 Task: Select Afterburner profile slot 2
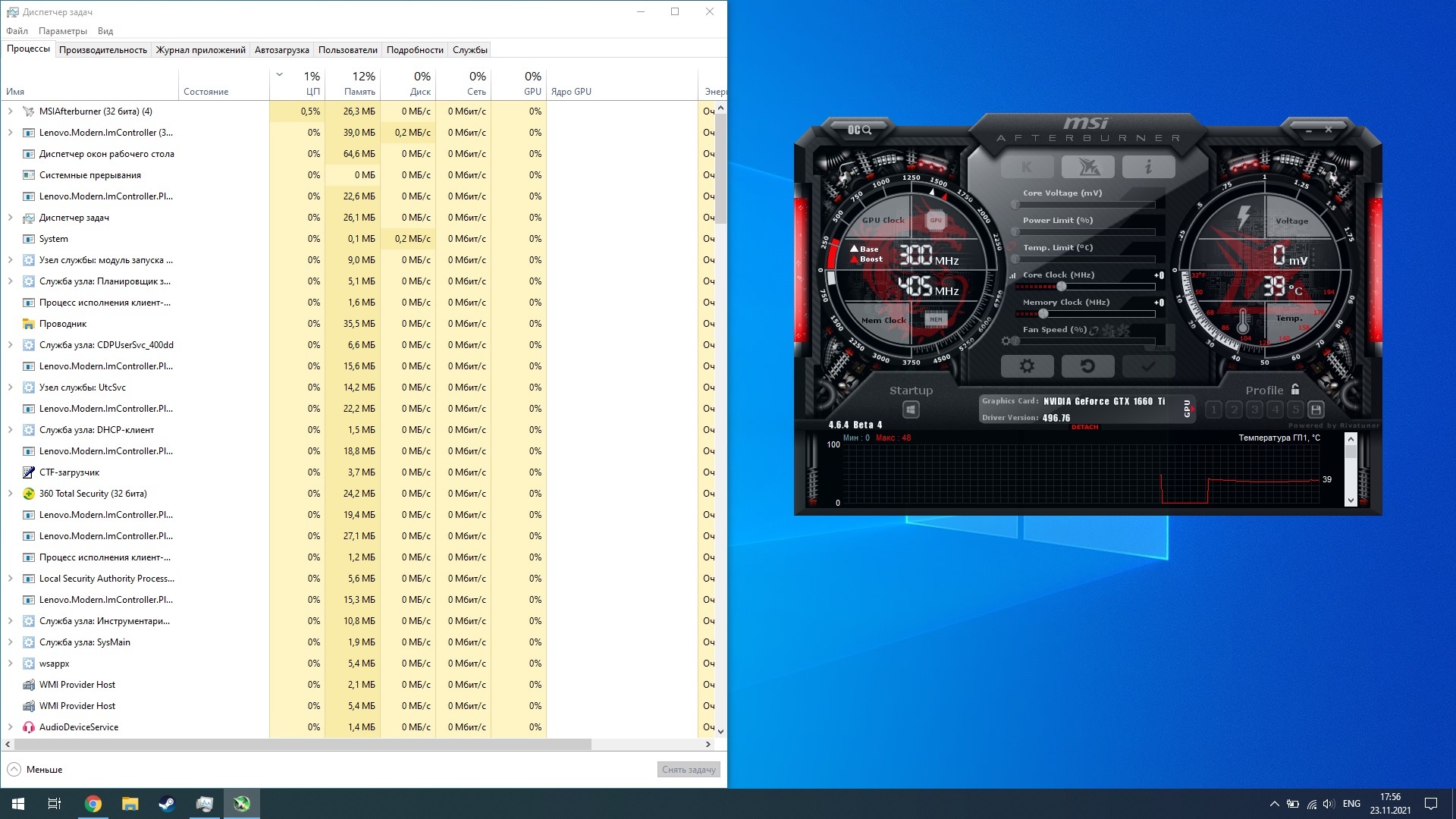[x=1234, y=409]
